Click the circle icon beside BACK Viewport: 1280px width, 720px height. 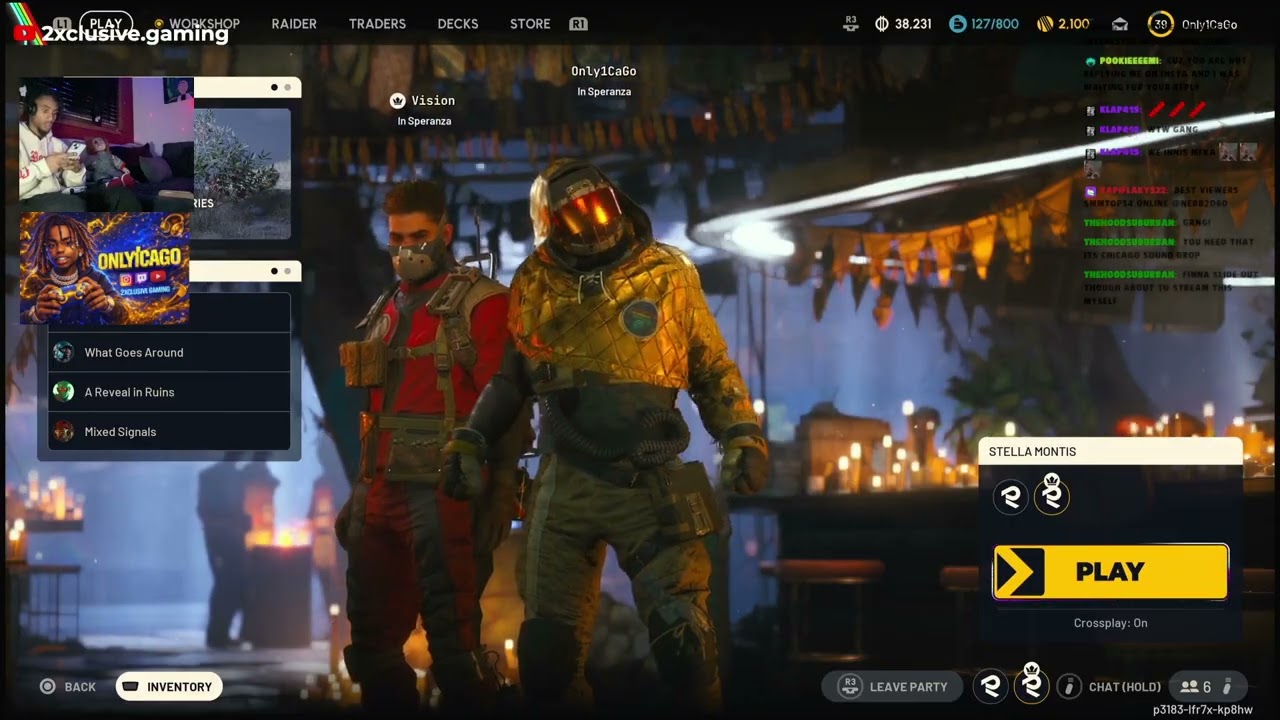[47, 686]
